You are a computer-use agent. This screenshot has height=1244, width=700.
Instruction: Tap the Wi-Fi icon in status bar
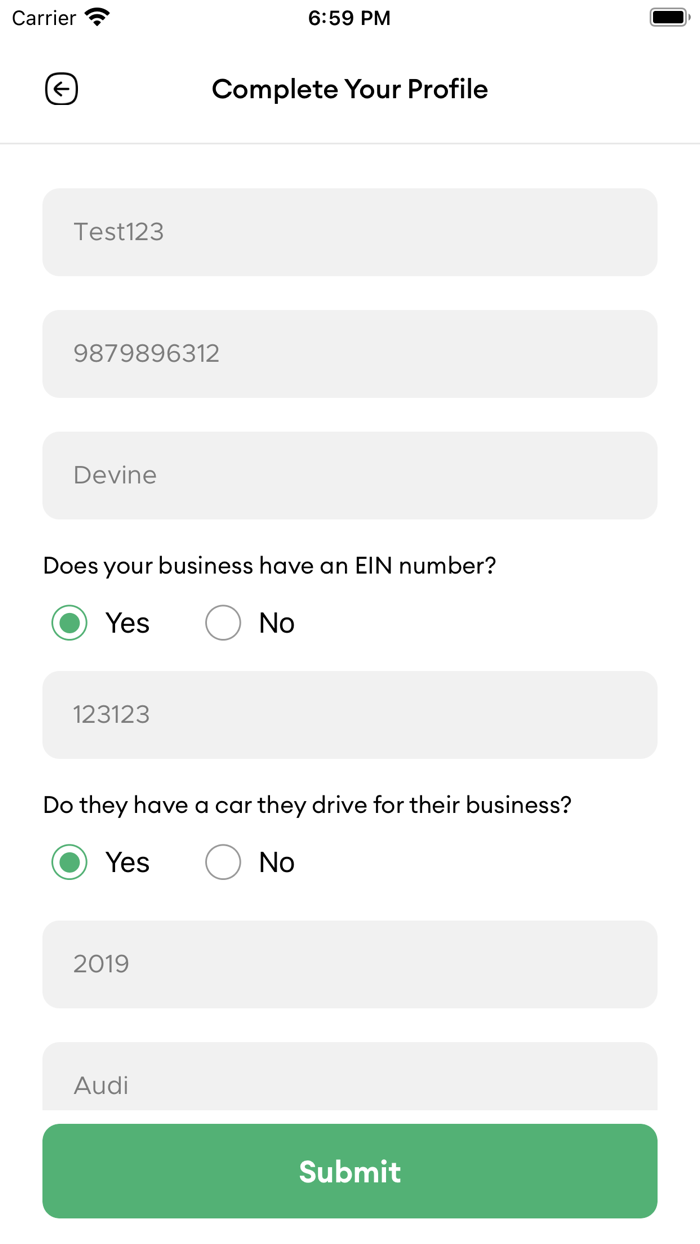tap(96, 16)
